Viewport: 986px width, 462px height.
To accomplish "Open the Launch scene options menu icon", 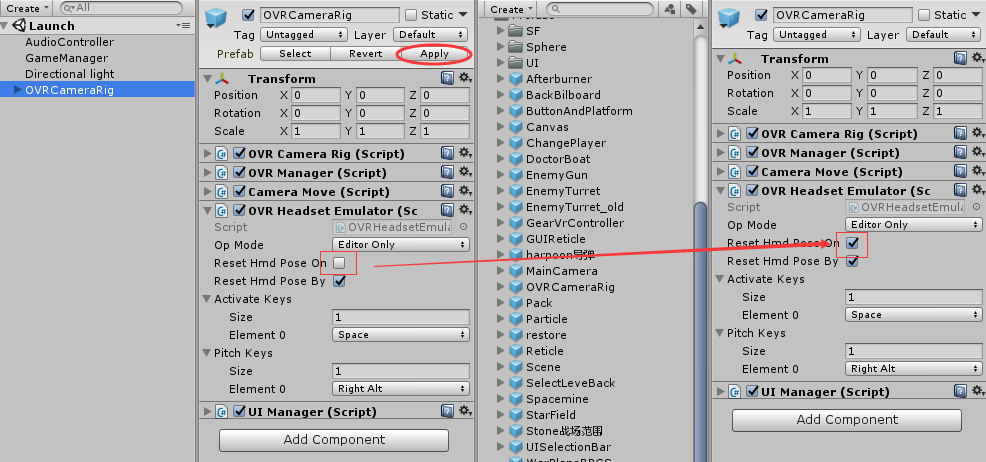I will pos(183,26).
